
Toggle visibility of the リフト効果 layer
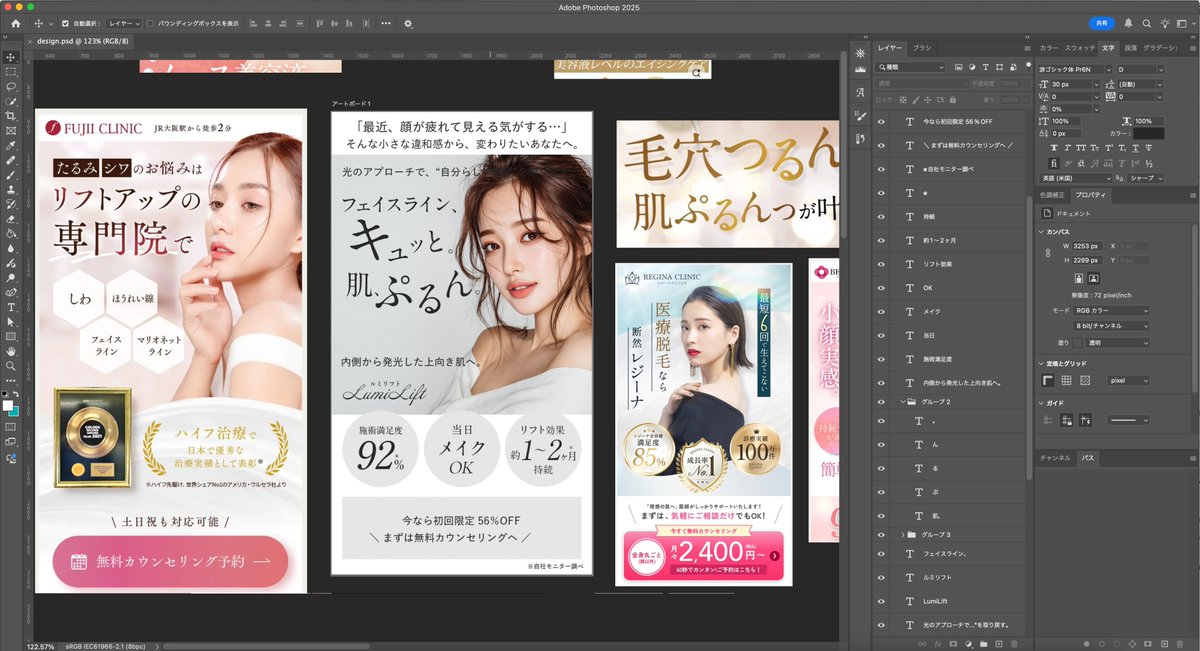point(881,264)
